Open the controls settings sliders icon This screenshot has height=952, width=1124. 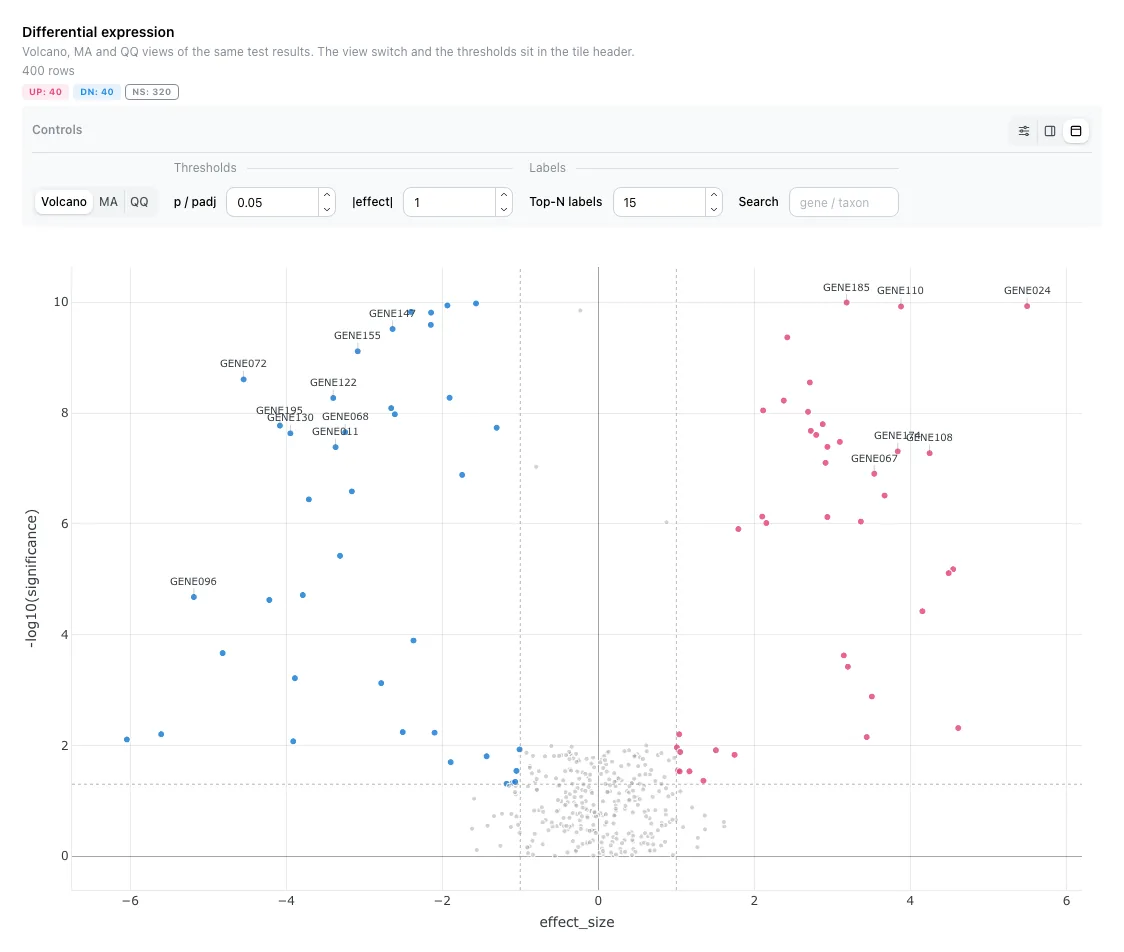coord(1024,130)
